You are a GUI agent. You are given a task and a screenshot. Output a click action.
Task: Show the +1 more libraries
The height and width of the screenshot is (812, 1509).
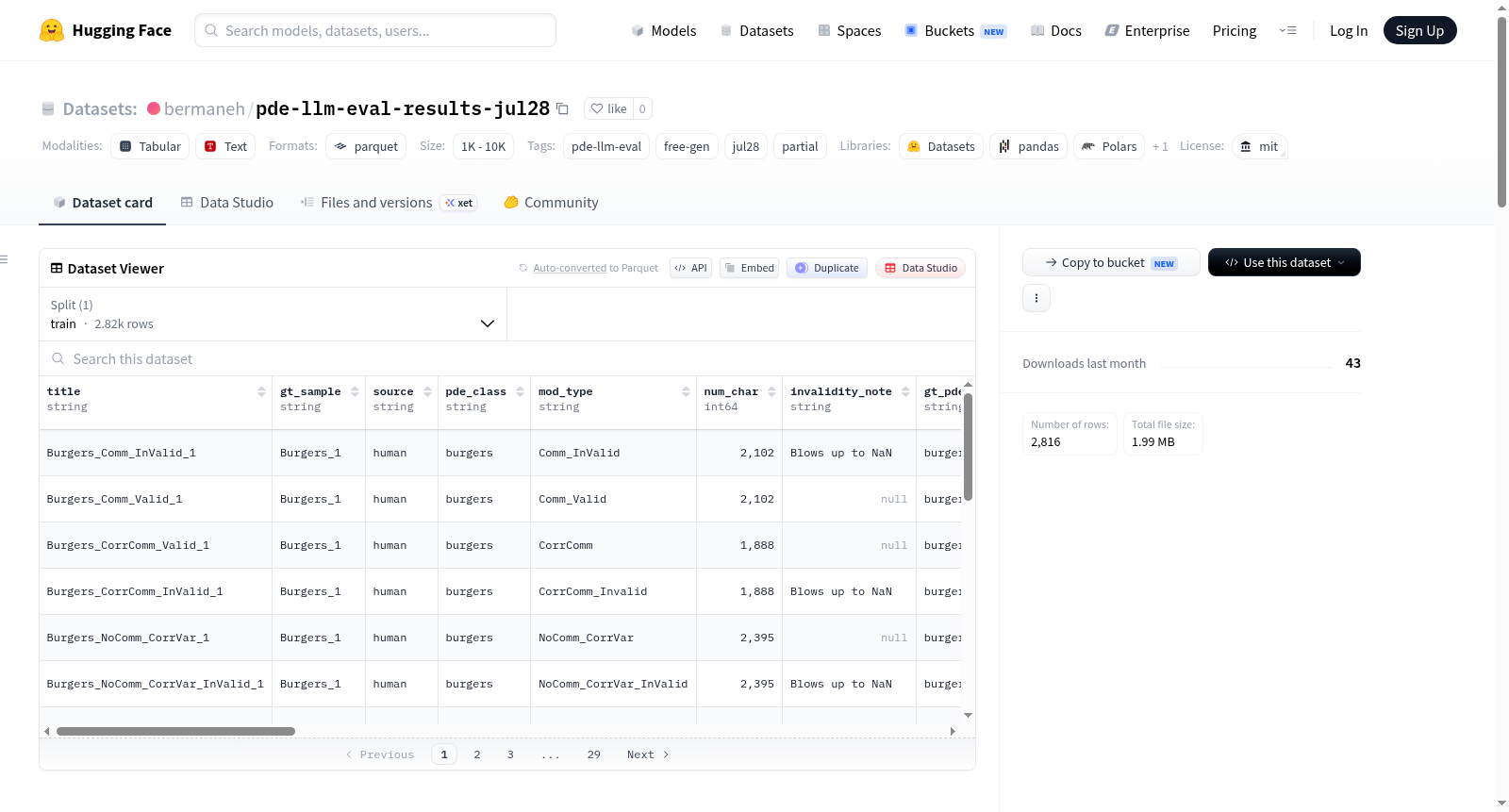tap(1160, 146)
